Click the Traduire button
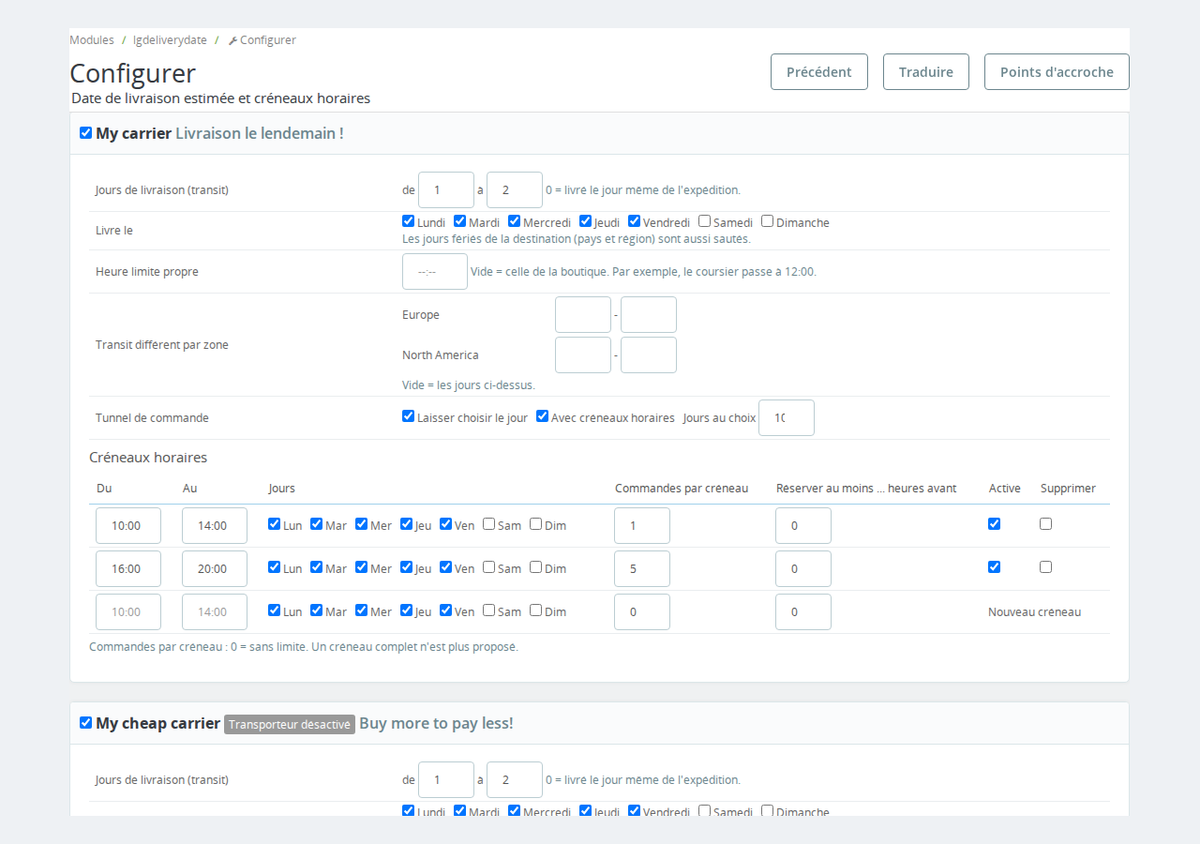 926,72
